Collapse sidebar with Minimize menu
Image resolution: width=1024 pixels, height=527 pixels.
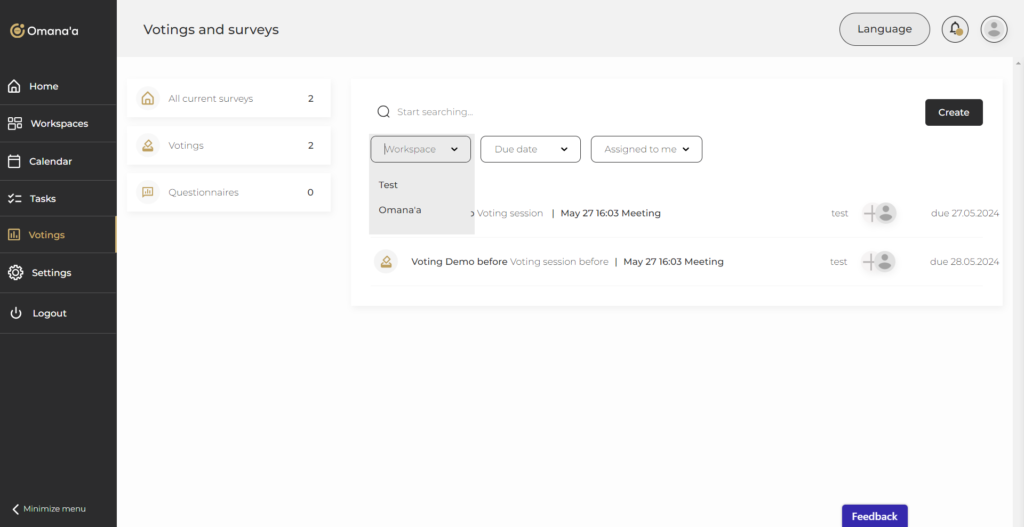[x=48, y=509]
